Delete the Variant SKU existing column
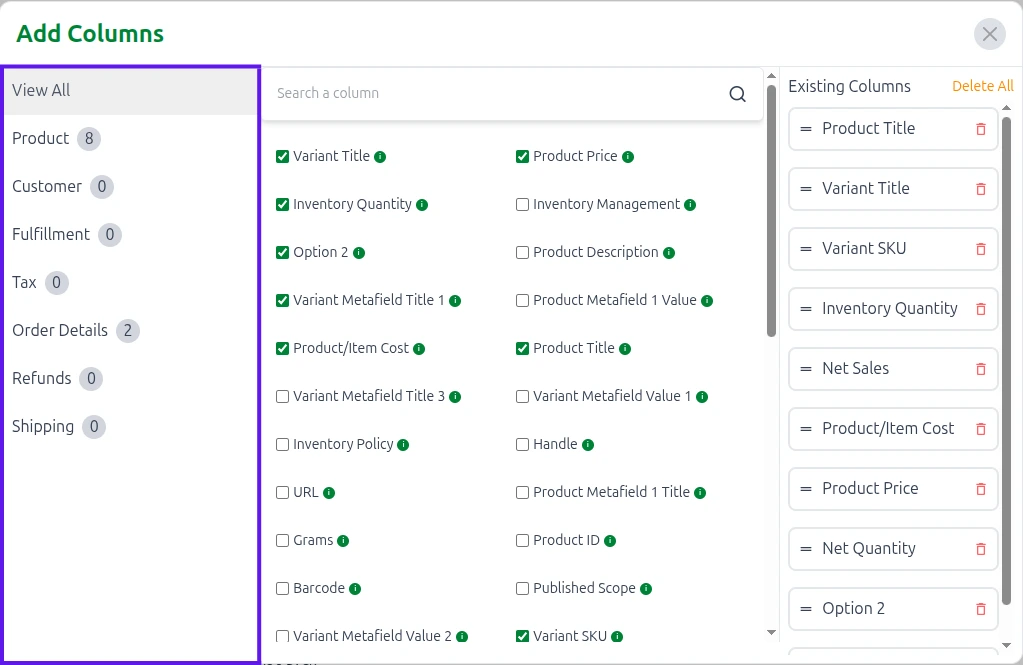The height and width of the screenshot is (665, 1023). [x=980, y=249]
